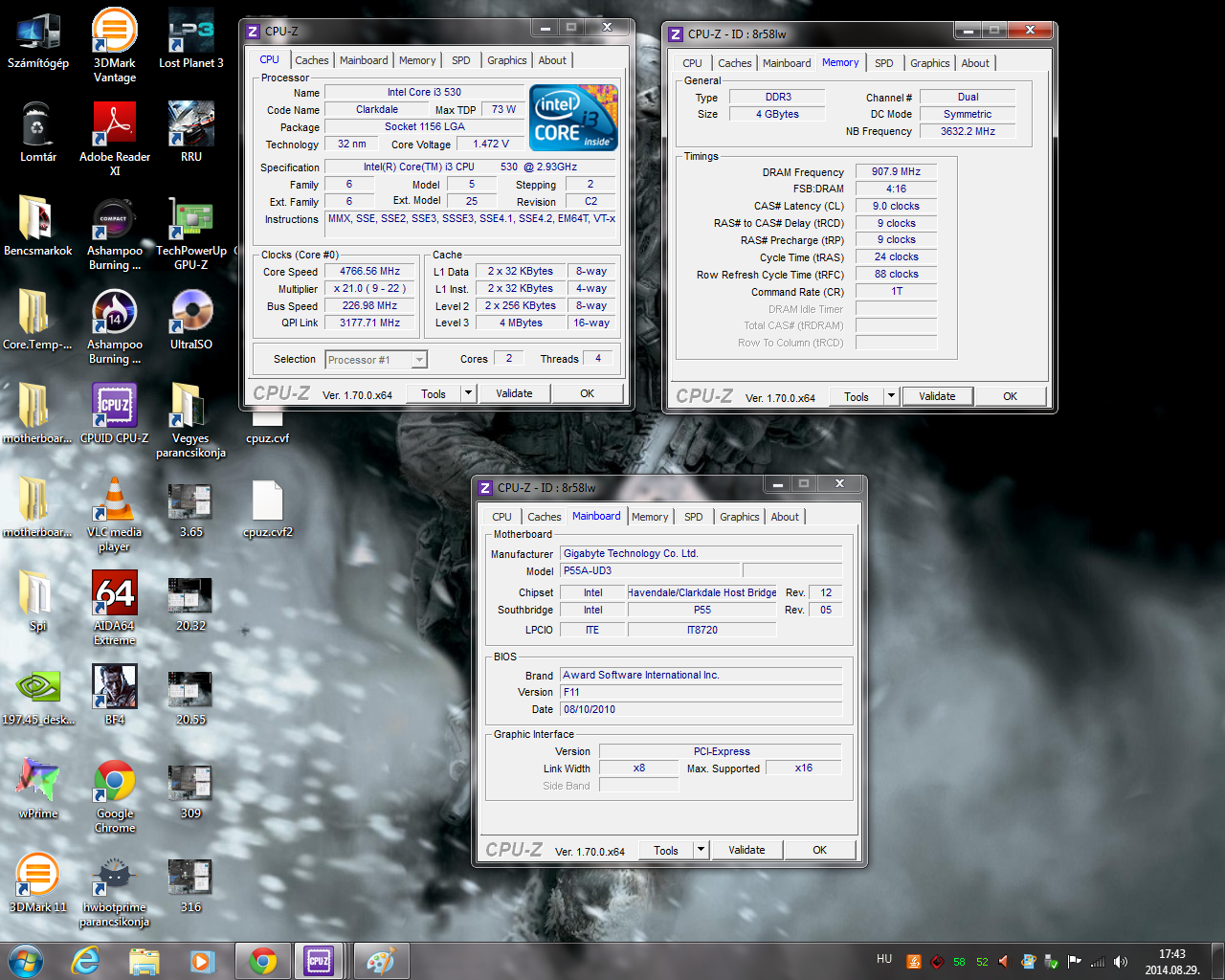Open the RRU desktop icon
Viewport: 1225px width, 980px height.
[191, 131]
